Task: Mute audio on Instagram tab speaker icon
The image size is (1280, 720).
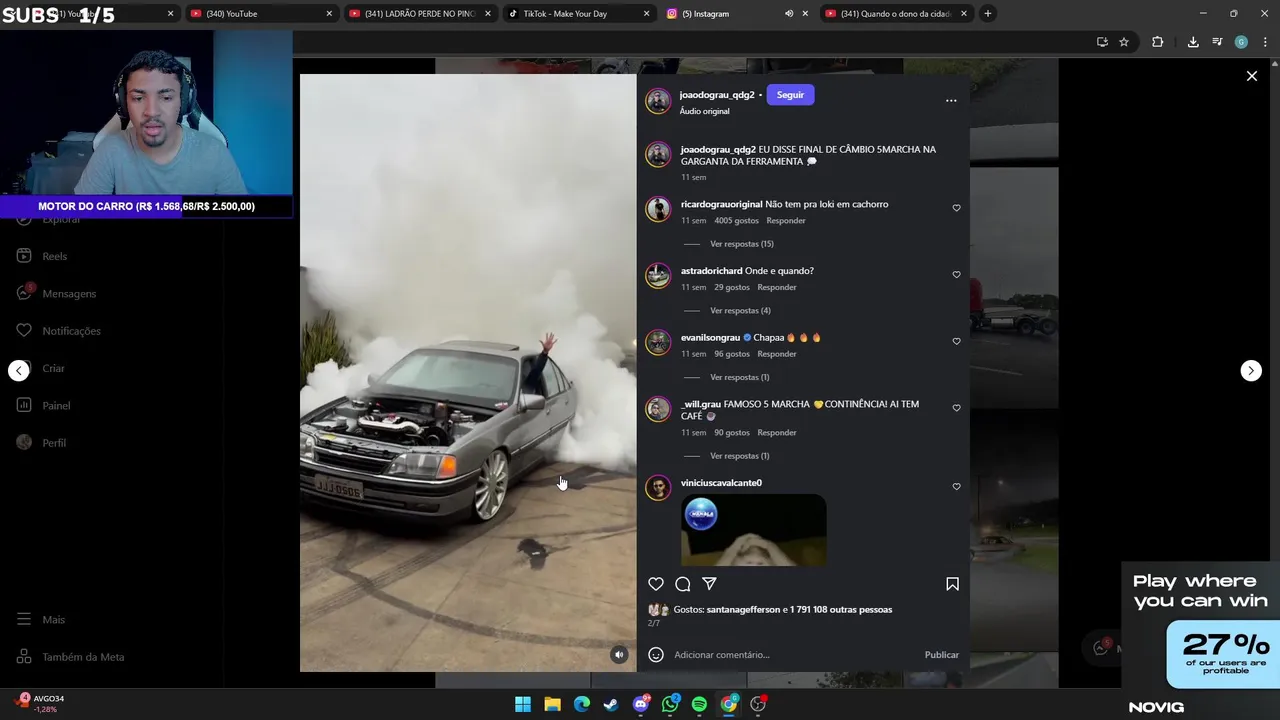Action: pyautogui.click(x=788, y=14)
